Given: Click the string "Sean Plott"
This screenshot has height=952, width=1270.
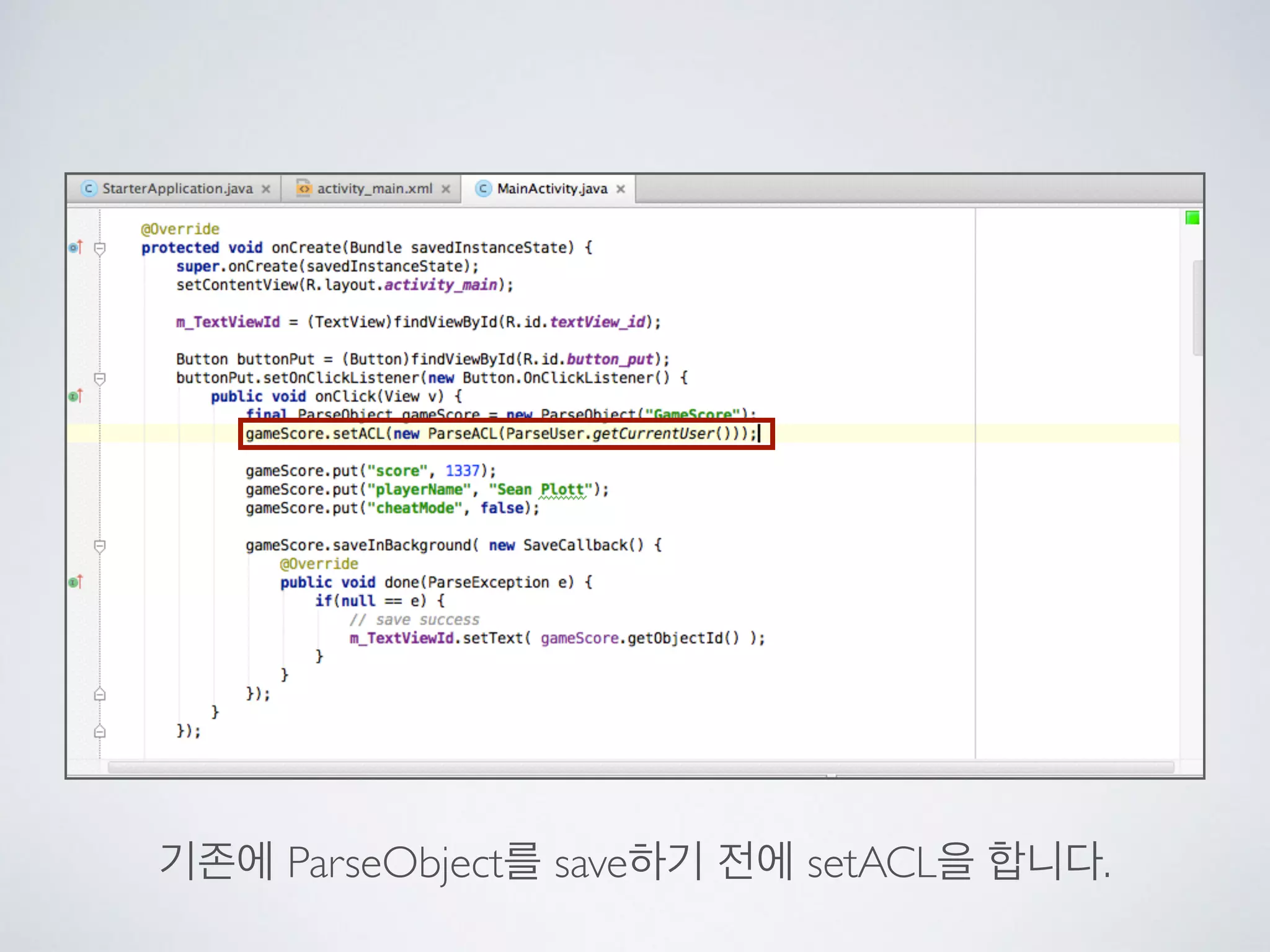Looking at the screenshot, I should point(540,490).
